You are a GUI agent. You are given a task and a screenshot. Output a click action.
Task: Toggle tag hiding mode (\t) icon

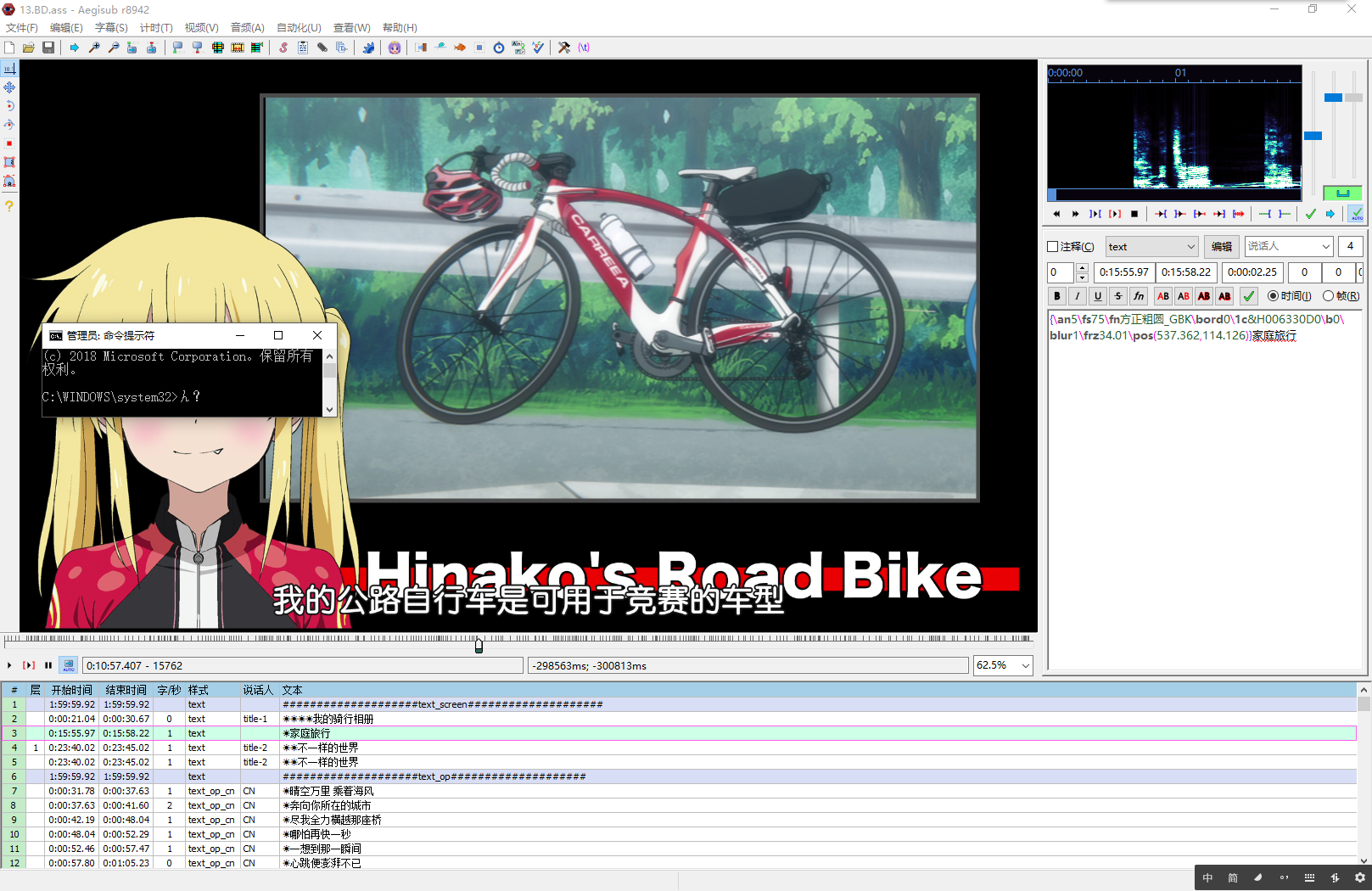(584, 48)
